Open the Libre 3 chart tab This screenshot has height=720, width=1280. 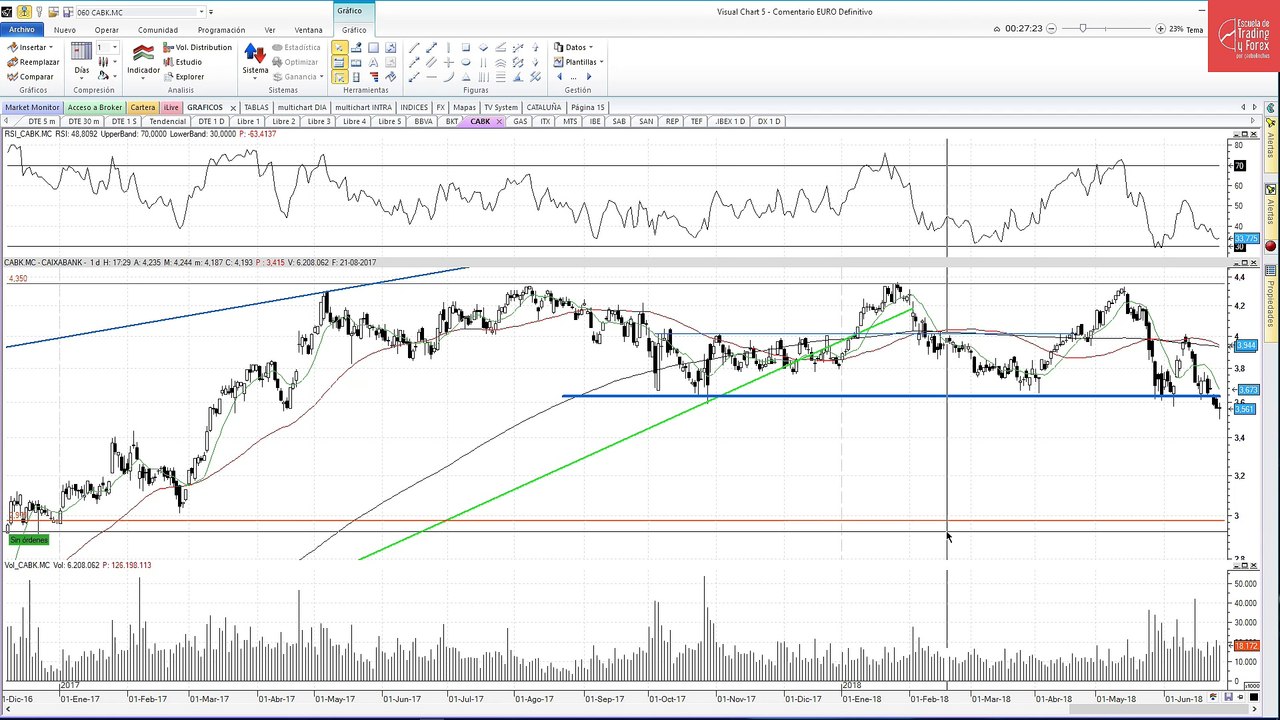tap(319, 121)
